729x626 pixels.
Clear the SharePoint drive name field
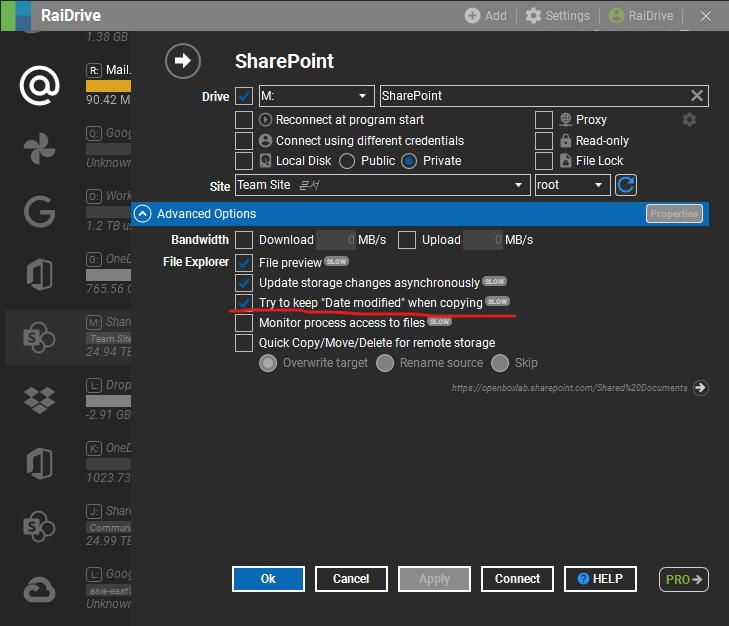[x=697, y=96]
